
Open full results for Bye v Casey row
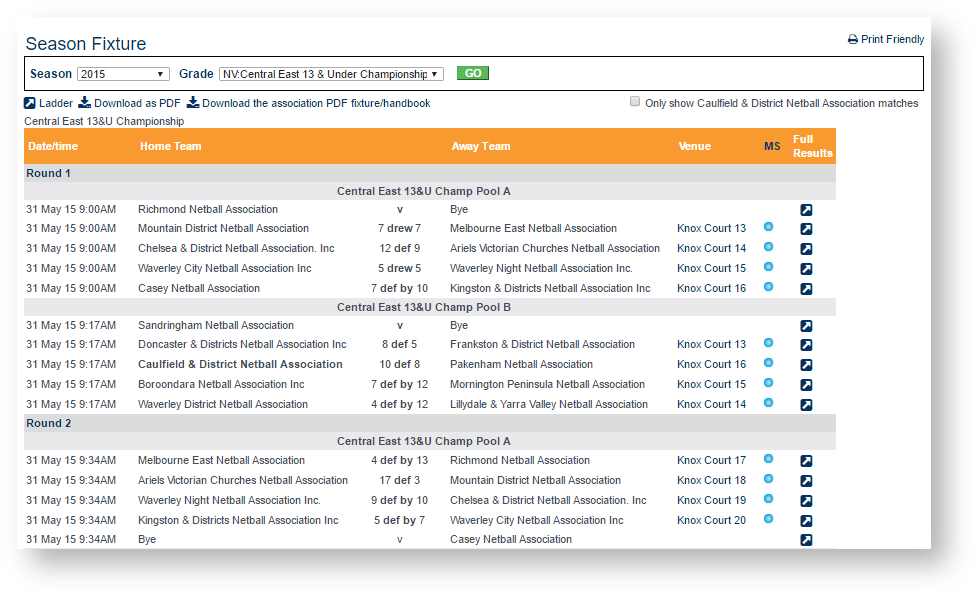tap(806, 540)
